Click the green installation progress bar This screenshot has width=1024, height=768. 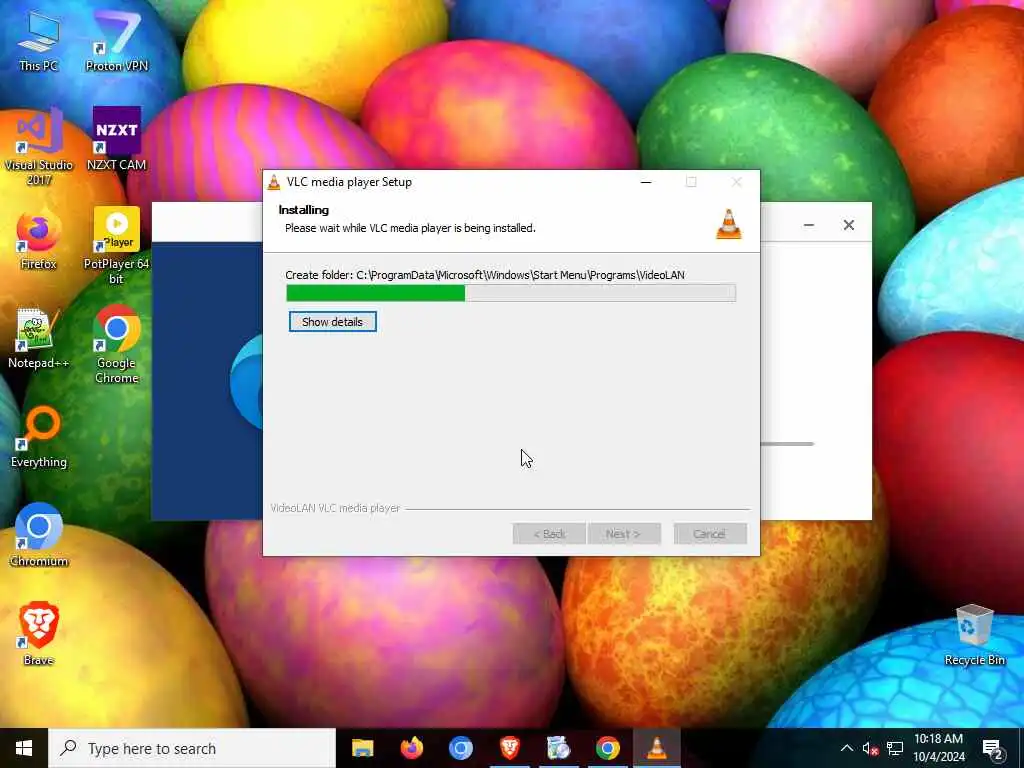[511, 293]
